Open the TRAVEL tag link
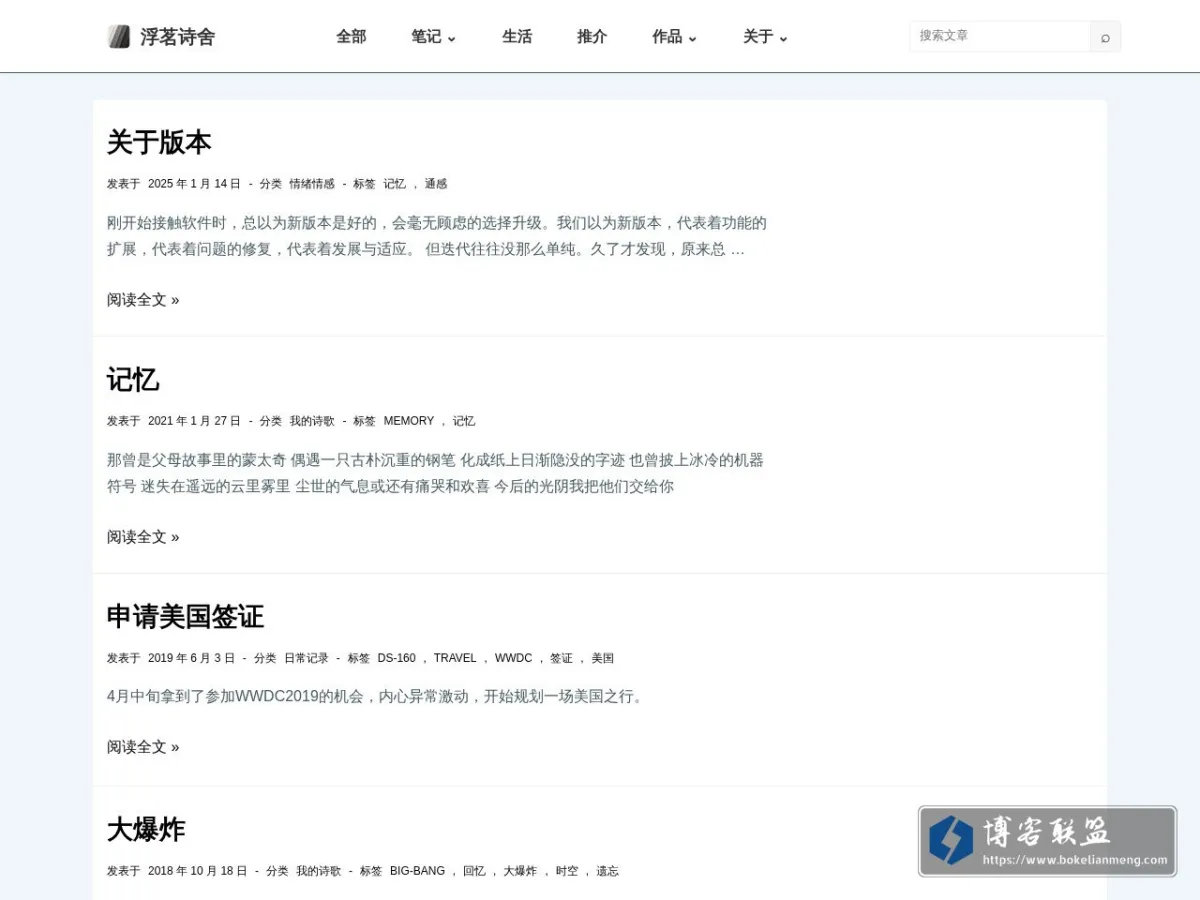The width and height of the screenshot is (1200, 900). coord(455,658)
